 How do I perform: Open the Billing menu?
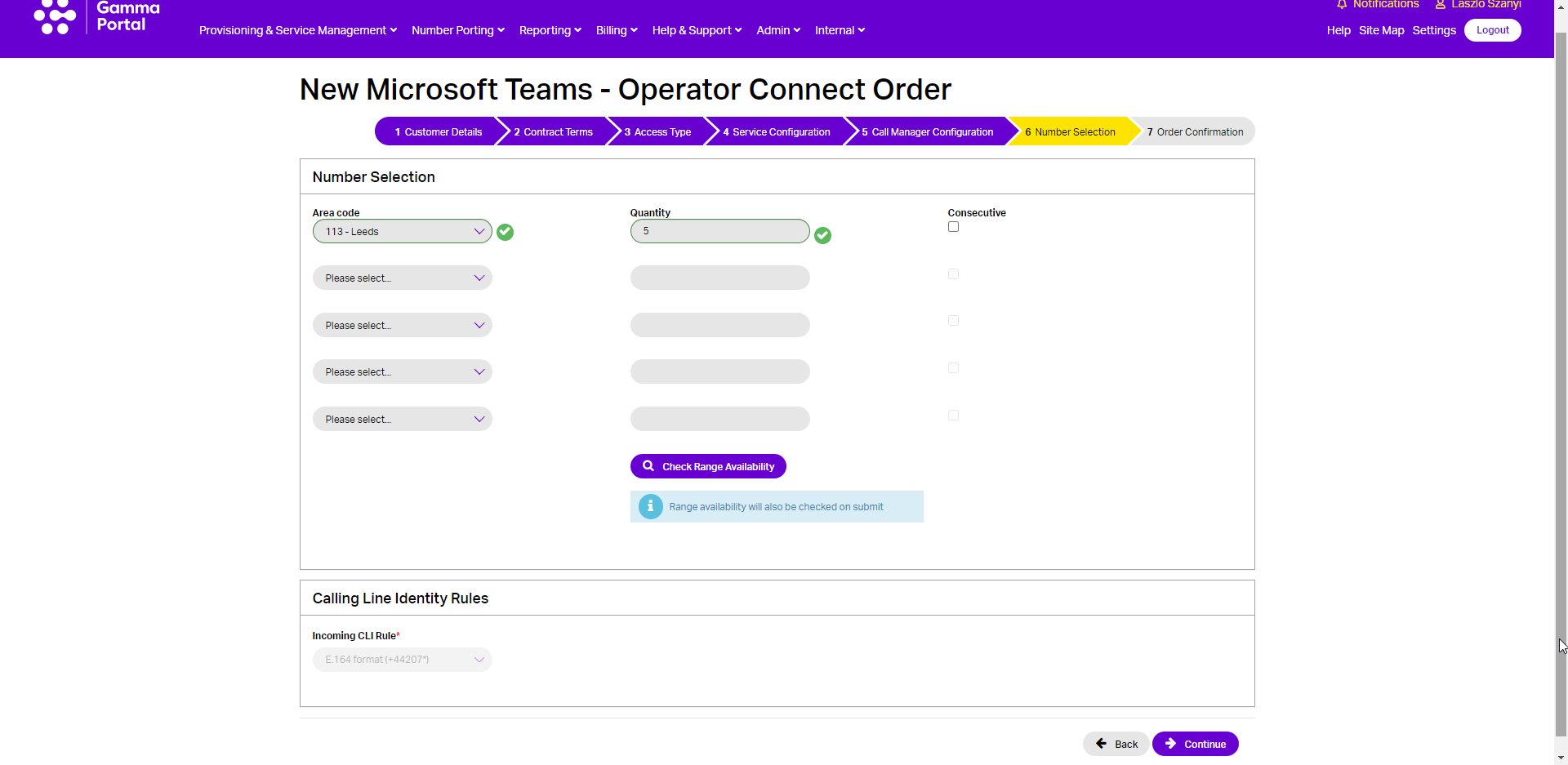pyautogui.click(x=617, y=30)
